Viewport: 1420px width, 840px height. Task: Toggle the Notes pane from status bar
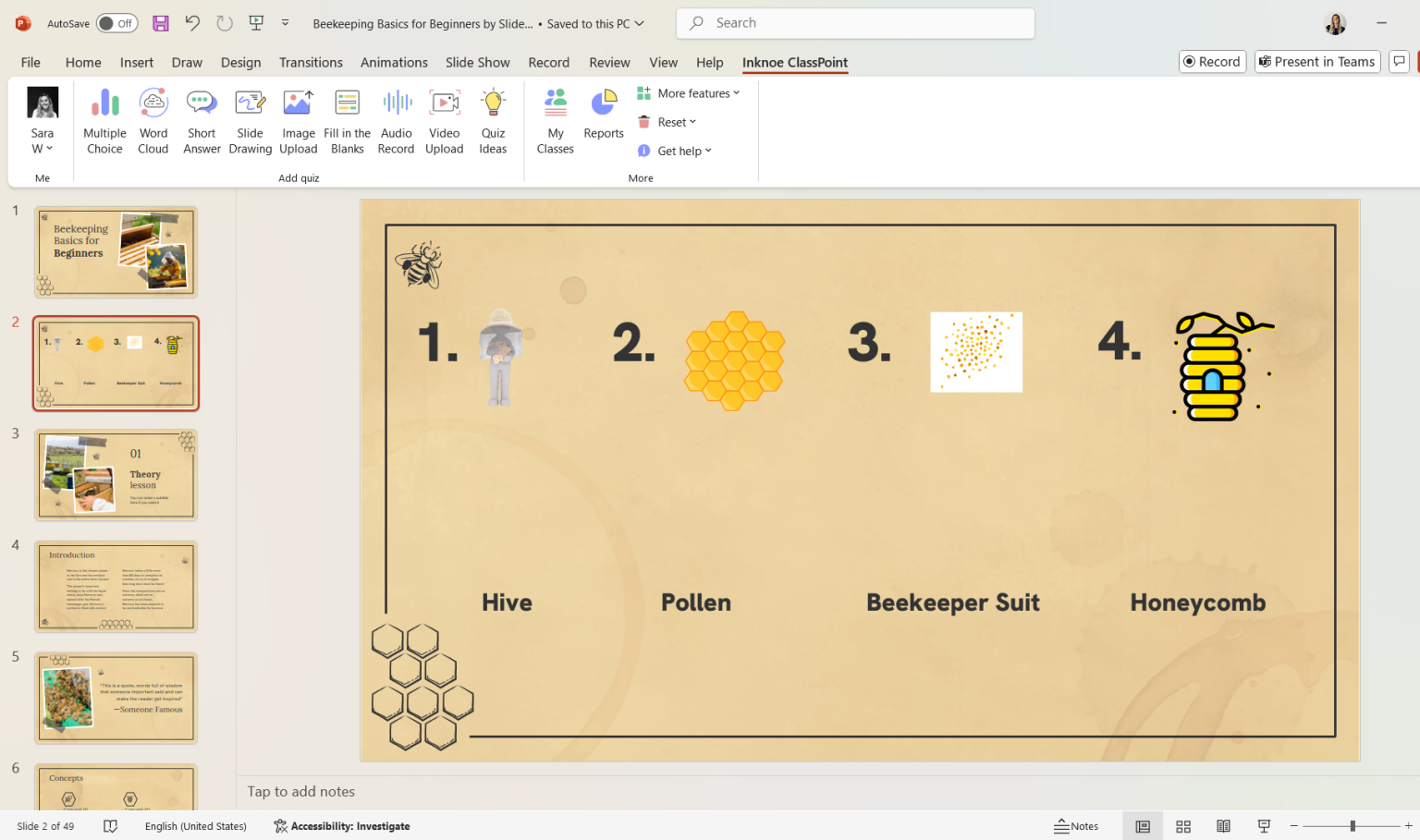click(x=1076, y=825)
